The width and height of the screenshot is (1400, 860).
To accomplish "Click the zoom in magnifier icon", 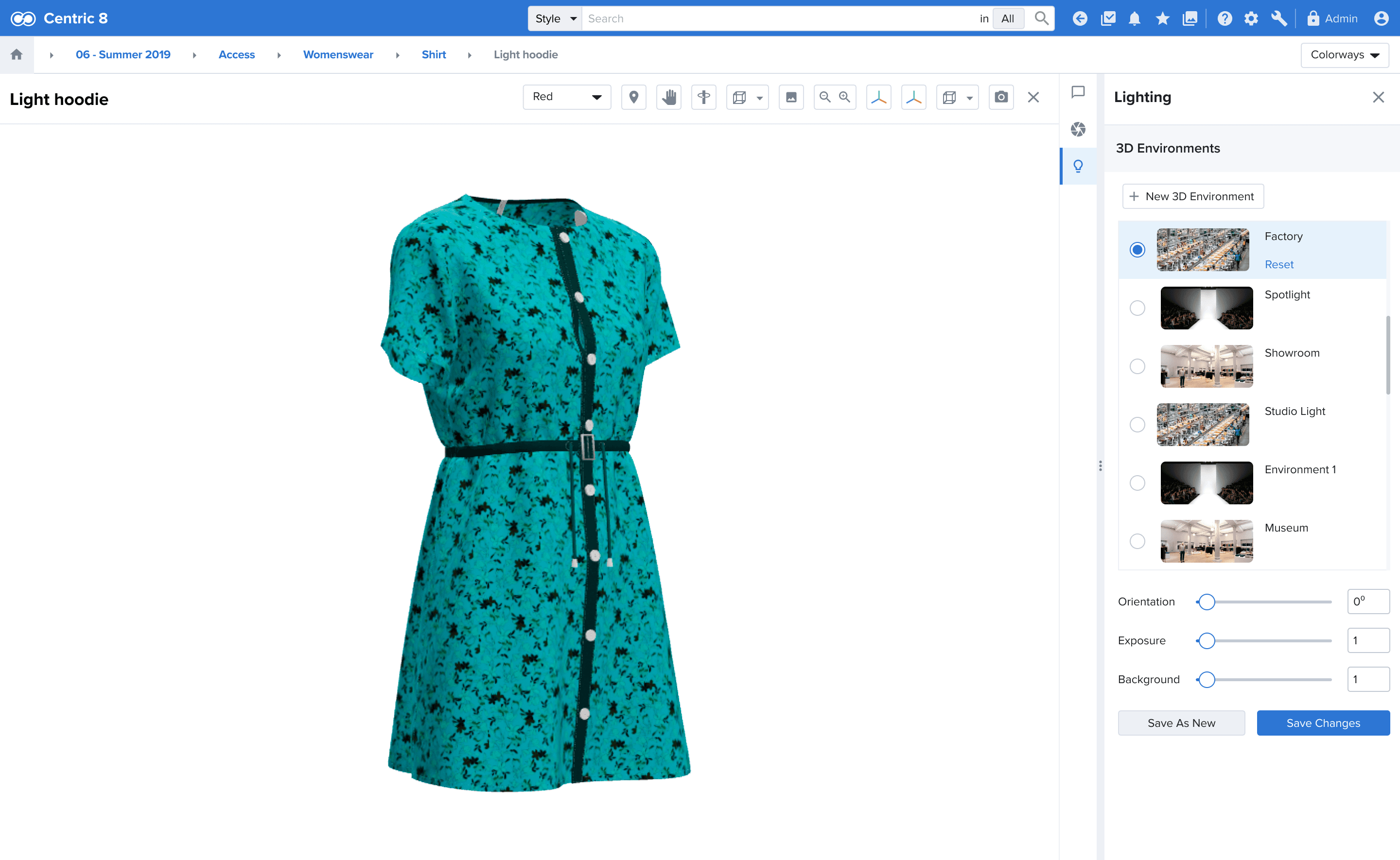I will (x=845, y=97).
